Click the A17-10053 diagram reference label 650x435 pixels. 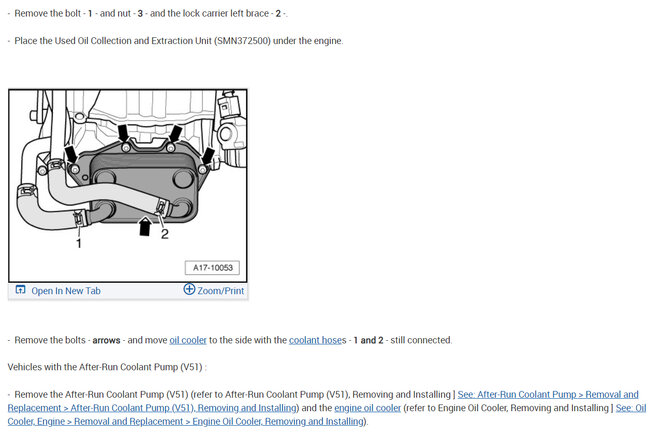click(212, 267)
